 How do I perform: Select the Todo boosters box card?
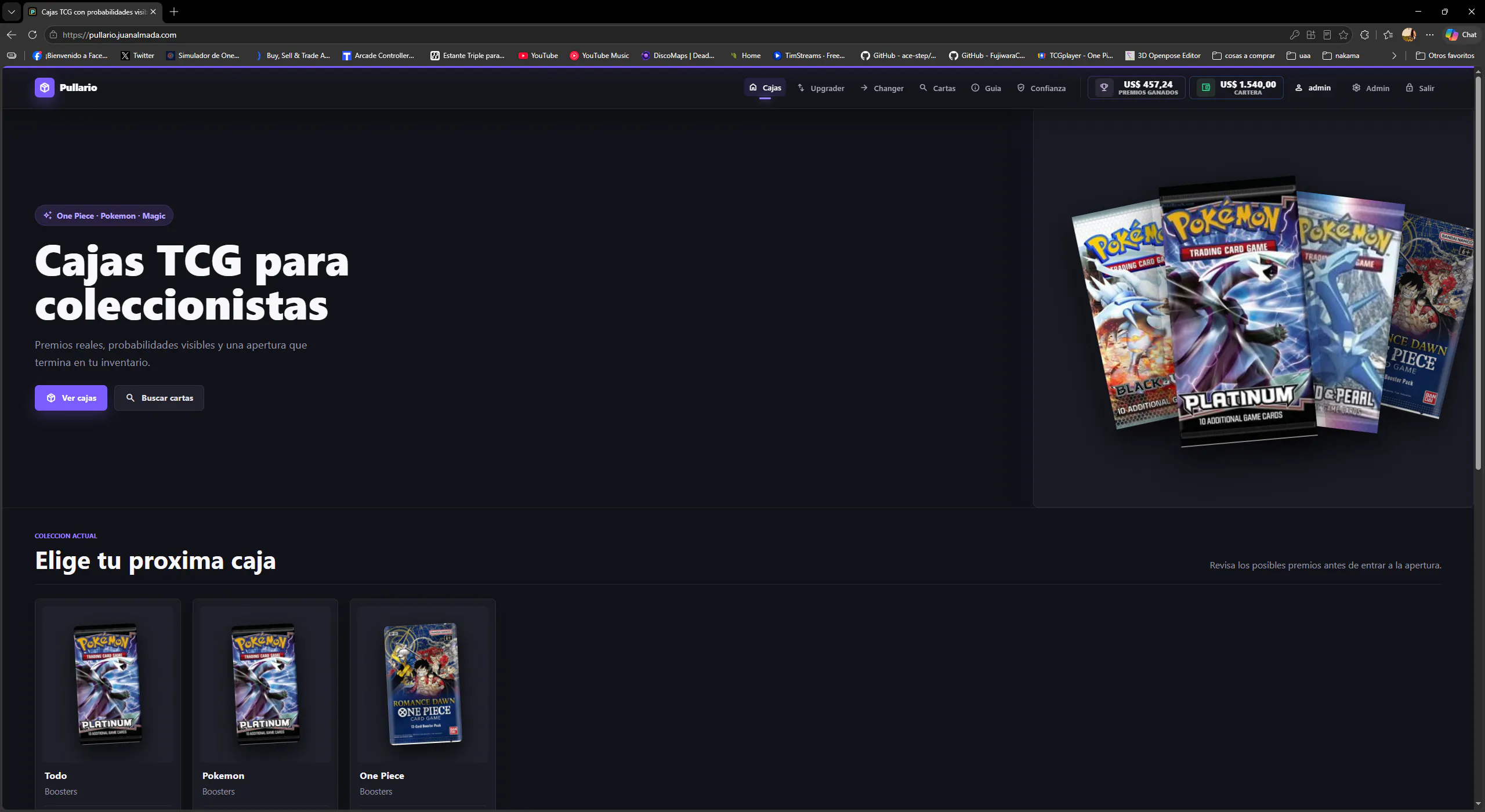108,704
